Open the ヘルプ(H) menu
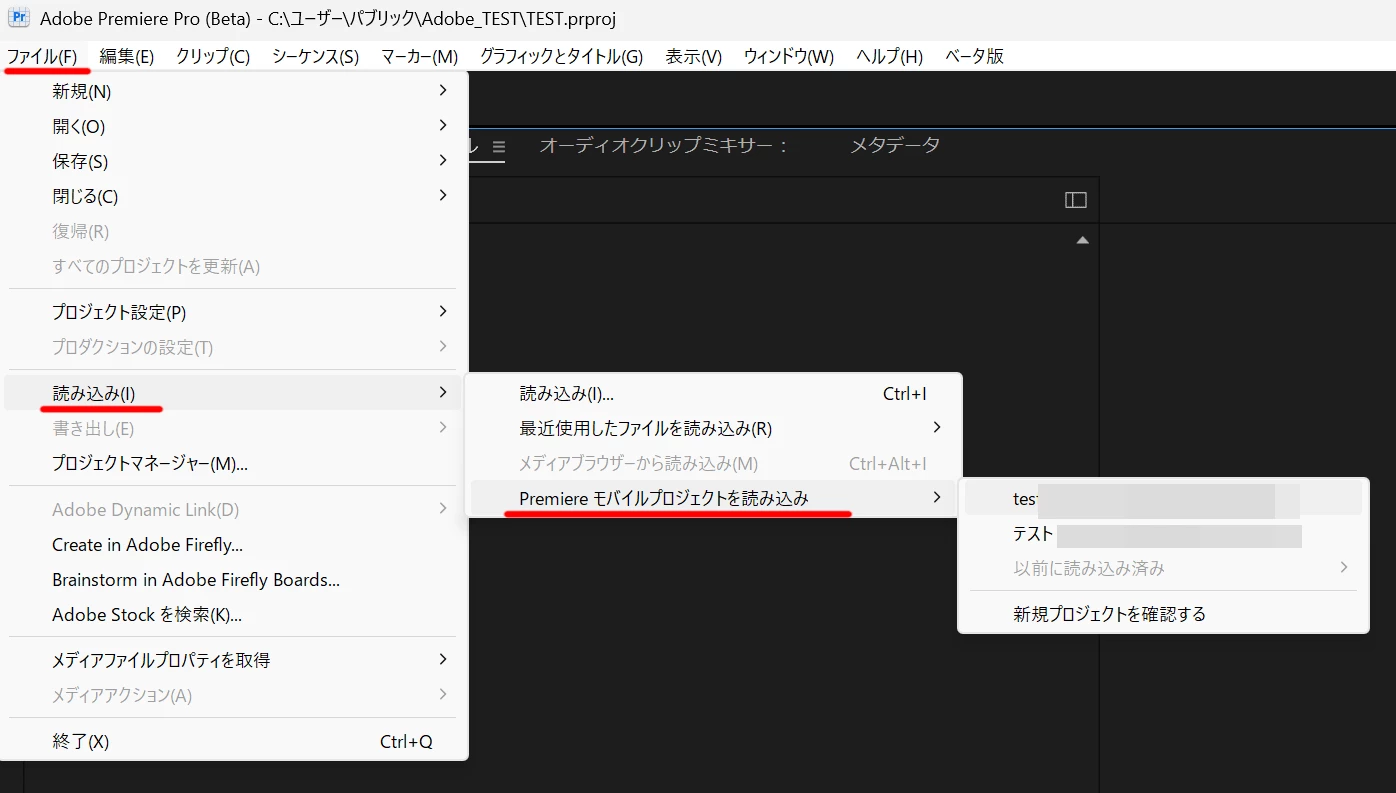Screen dimensions: 1396x793 [x=890, y=57]
